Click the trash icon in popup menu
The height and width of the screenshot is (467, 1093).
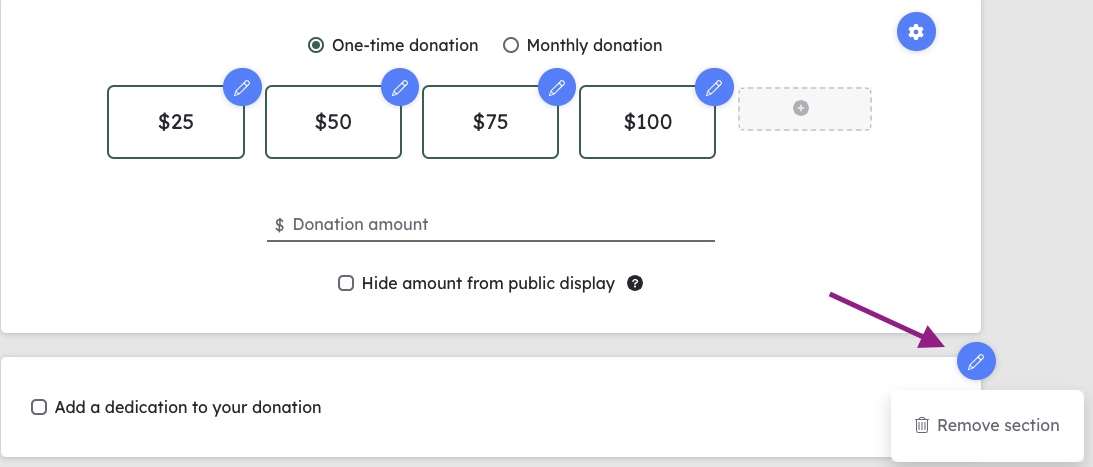tap(922, 425)
